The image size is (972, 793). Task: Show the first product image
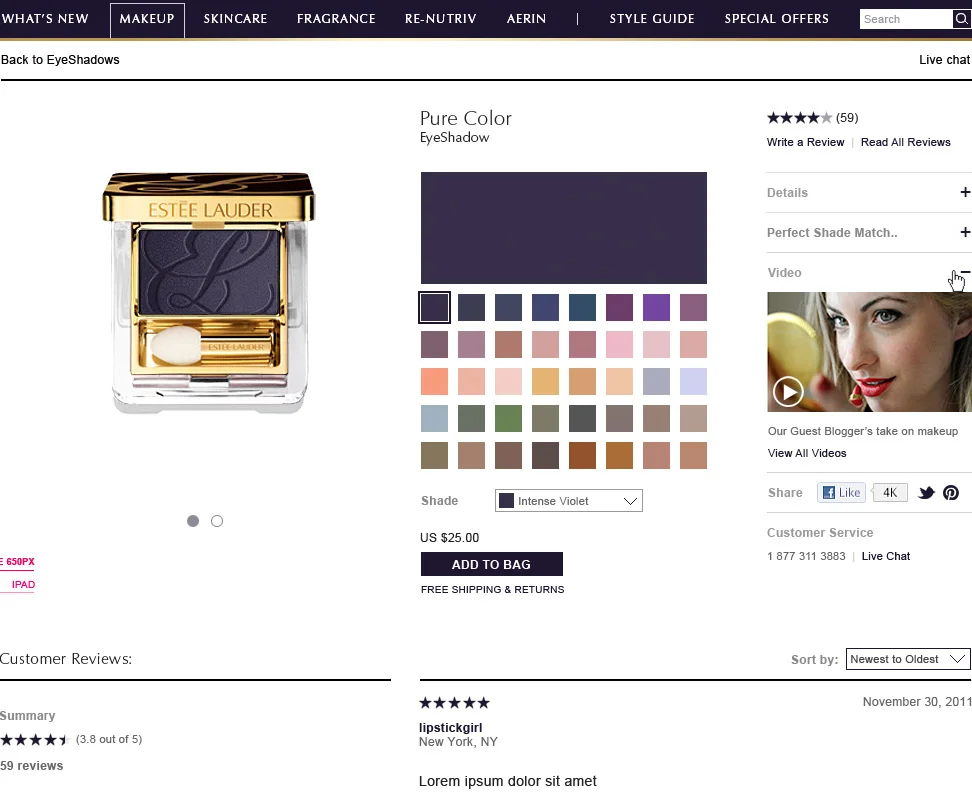(193, 521)
